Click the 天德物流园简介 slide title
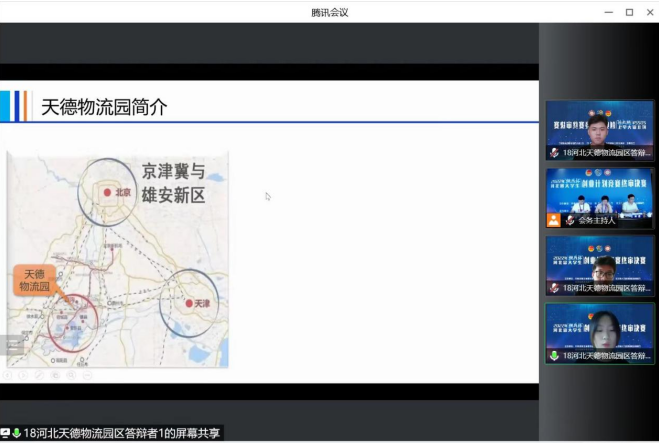This screenshot has height=443, width=659. 104,107
